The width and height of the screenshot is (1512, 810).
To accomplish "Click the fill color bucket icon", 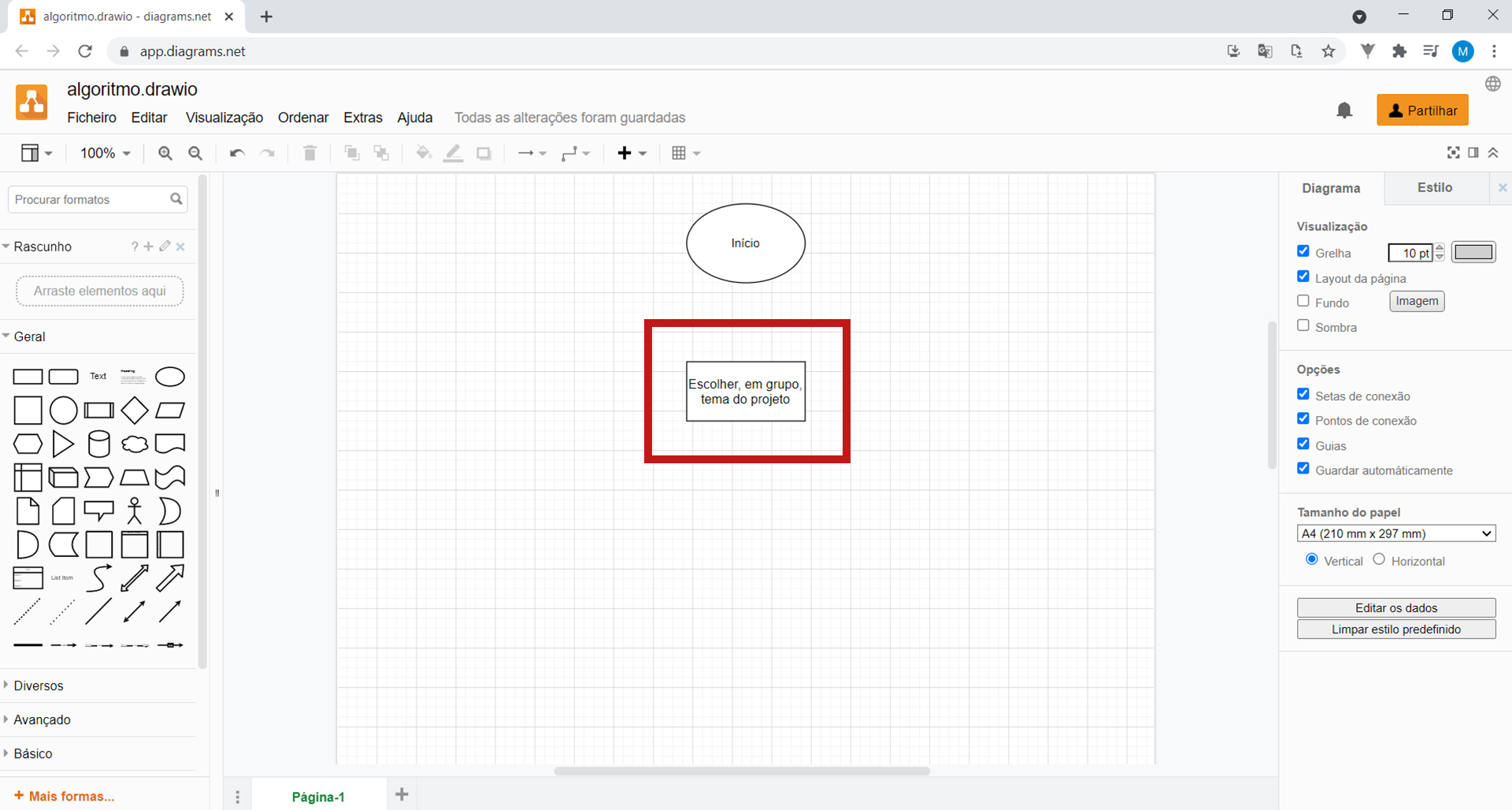I will point(423,153).
